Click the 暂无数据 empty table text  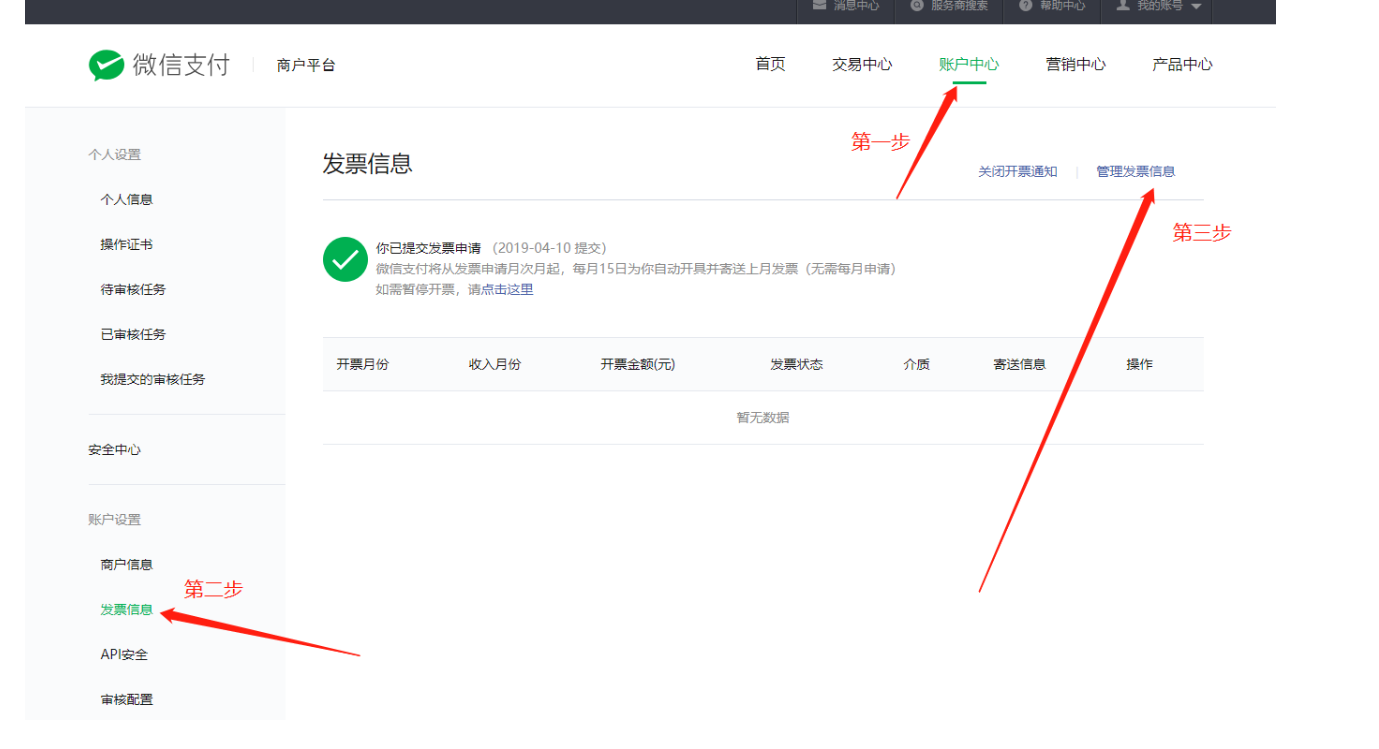tap(763, 417)
